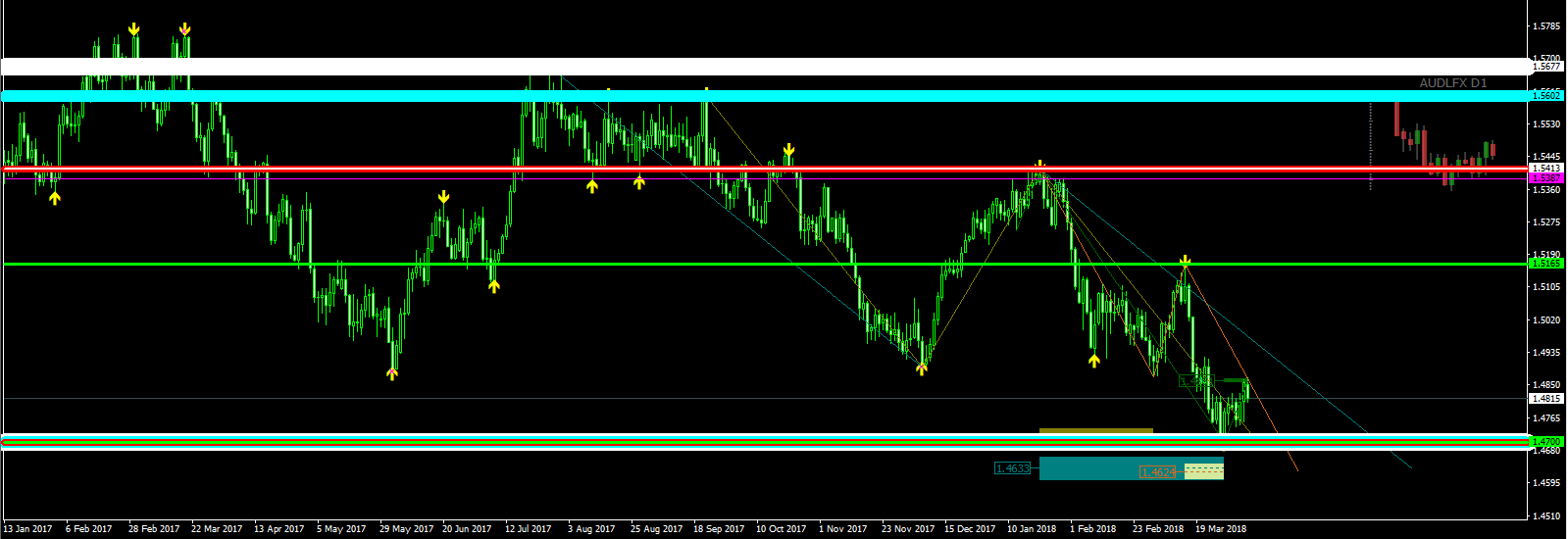
Task: Click the current price label 1.4815
Action: [1546, 399]
